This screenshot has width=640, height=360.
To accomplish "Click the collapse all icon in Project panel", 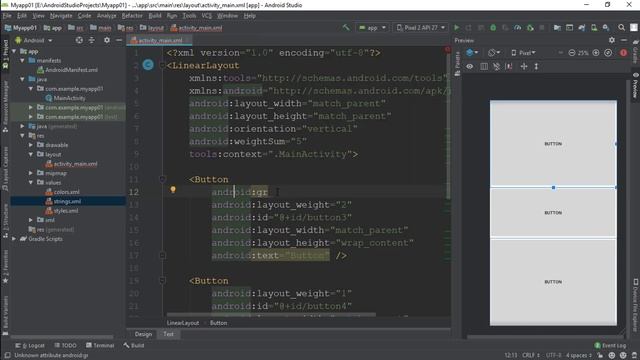I will click(91, 40).
